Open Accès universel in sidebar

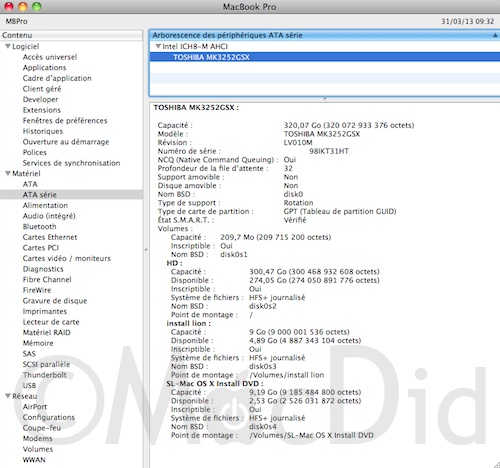click(x=50, y=57)
